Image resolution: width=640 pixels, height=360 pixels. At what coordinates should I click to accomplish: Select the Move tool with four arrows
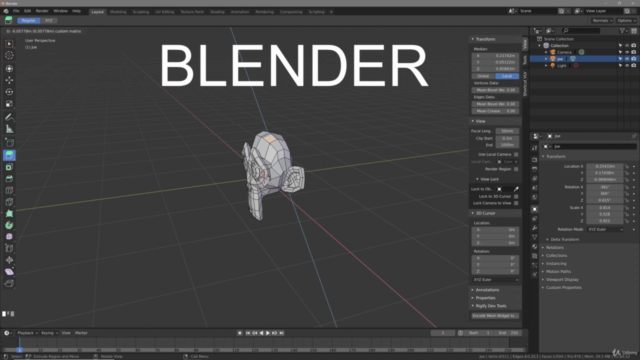coord(9,80)
